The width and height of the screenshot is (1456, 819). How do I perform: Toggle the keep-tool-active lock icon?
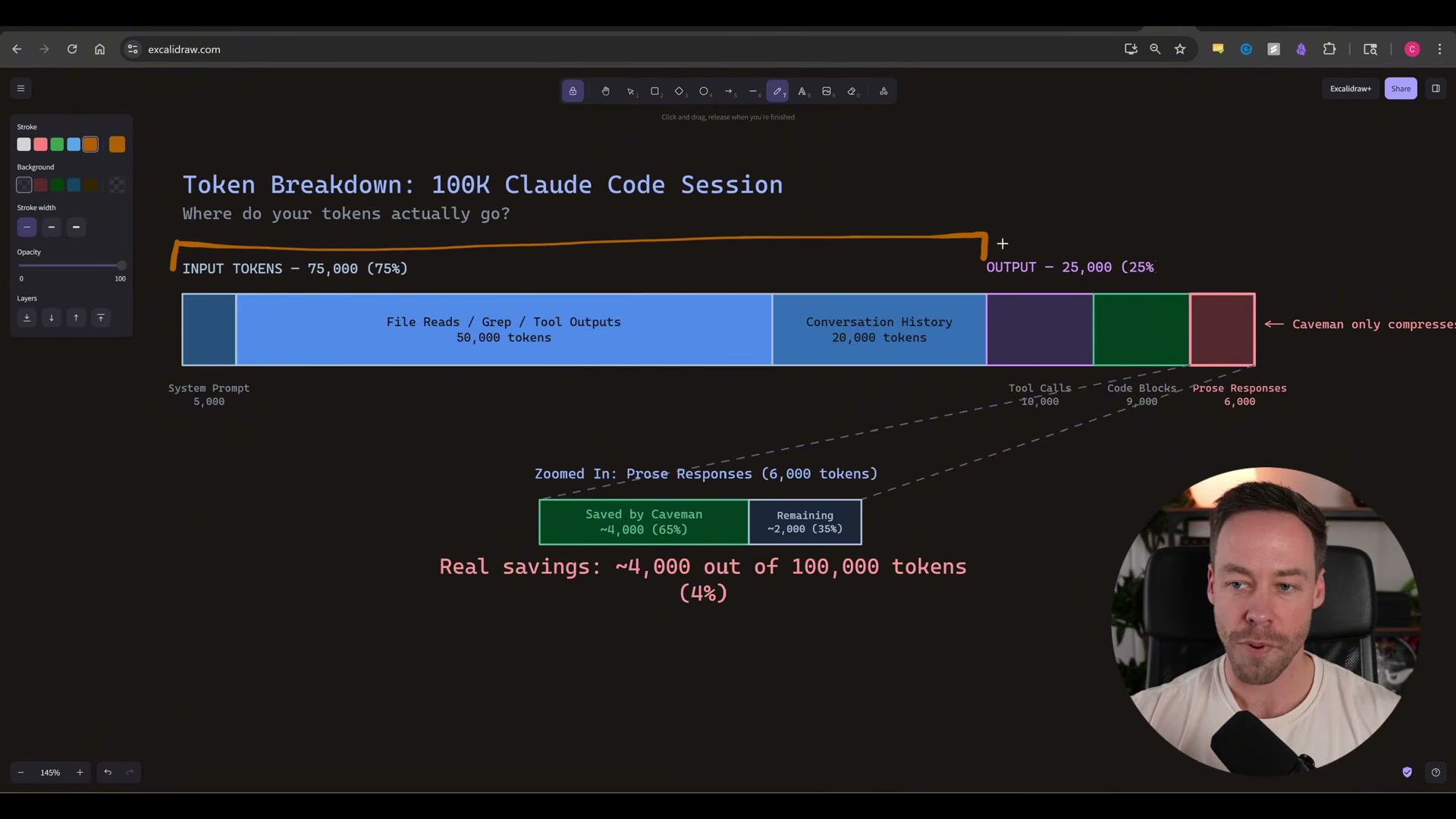573,91
